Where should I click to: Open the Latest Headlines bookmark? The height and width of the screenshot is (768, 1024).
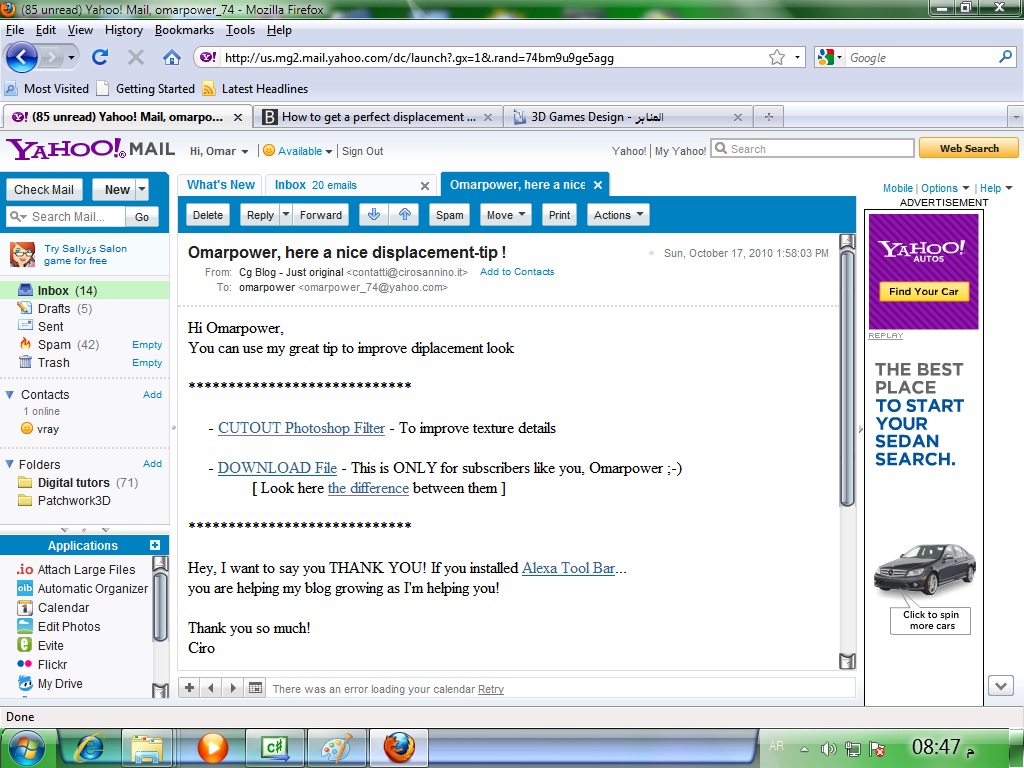pos(255,89)
